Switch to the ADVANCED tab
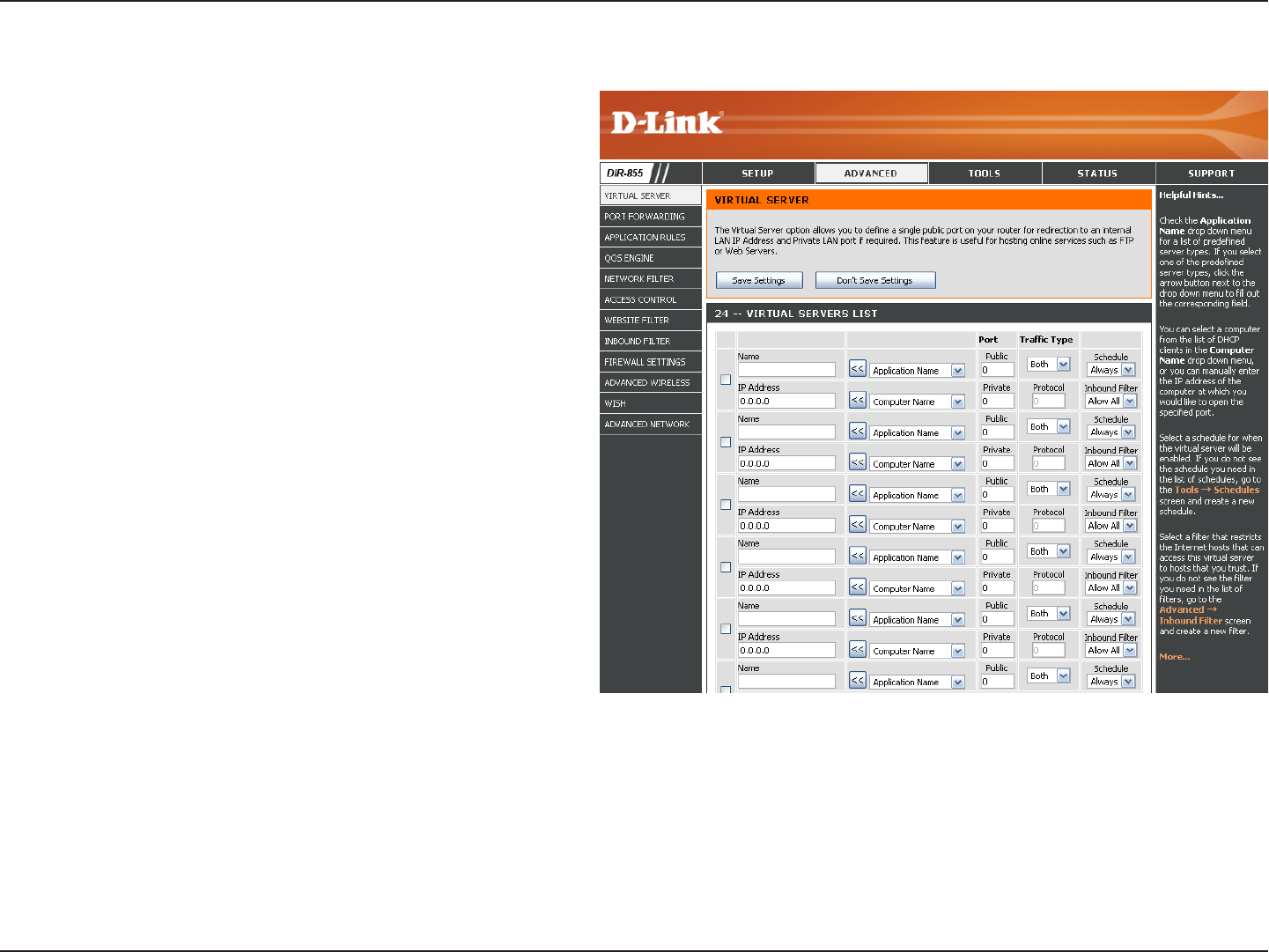Screen dimensions: 1269x952 coord(871,173)
